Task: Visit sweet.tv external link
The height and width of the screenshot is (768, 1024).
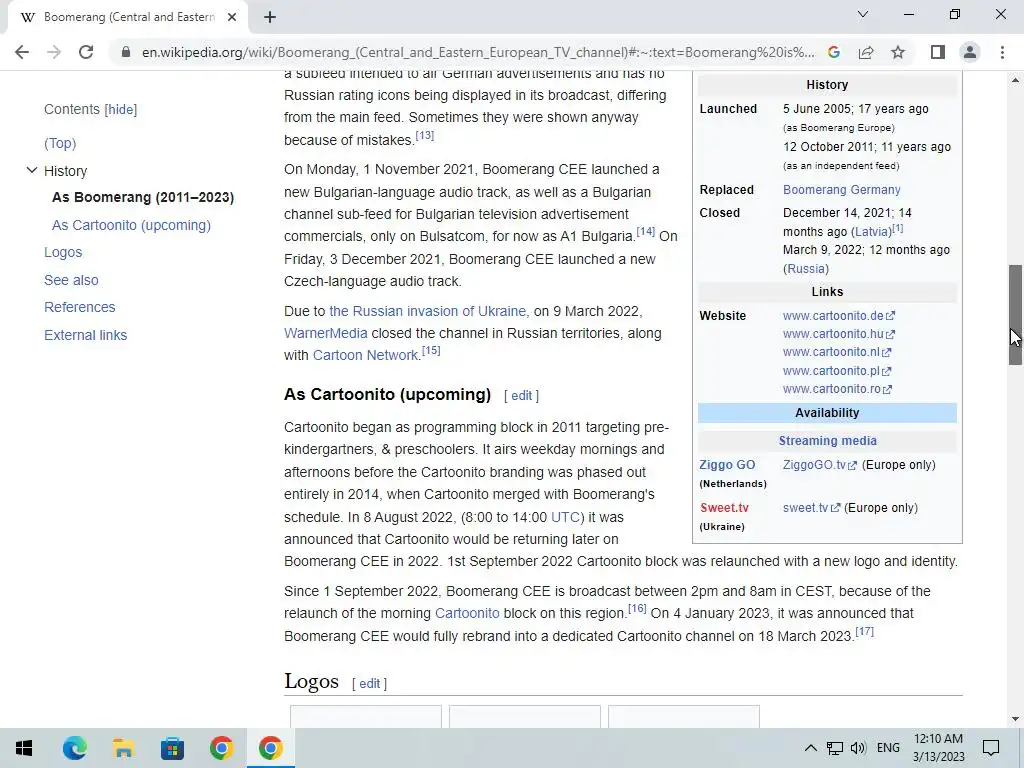Action: point(811,508)
